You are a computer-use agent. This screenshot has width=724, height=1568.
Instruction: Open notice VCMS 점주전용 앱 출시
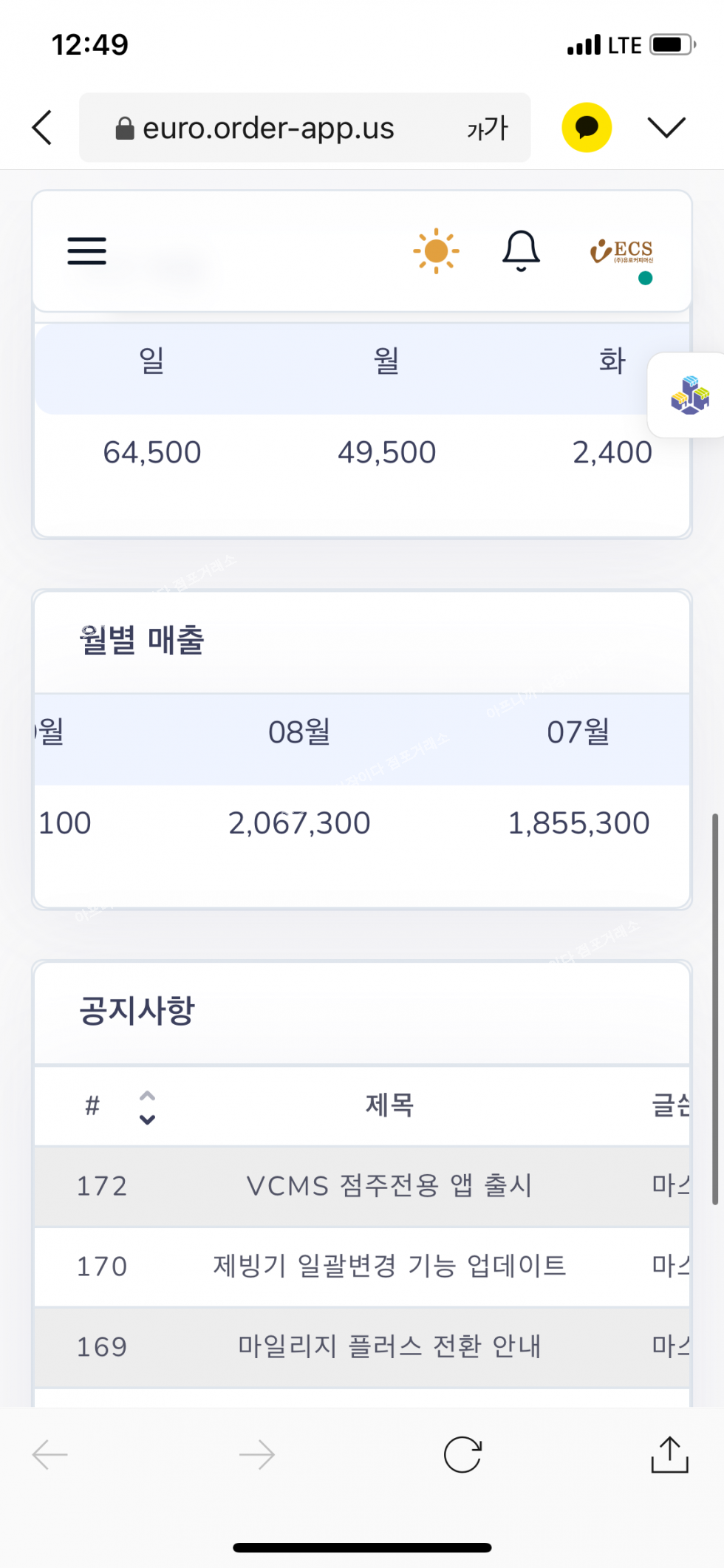pyautogui.click(x=389, y=1186)
